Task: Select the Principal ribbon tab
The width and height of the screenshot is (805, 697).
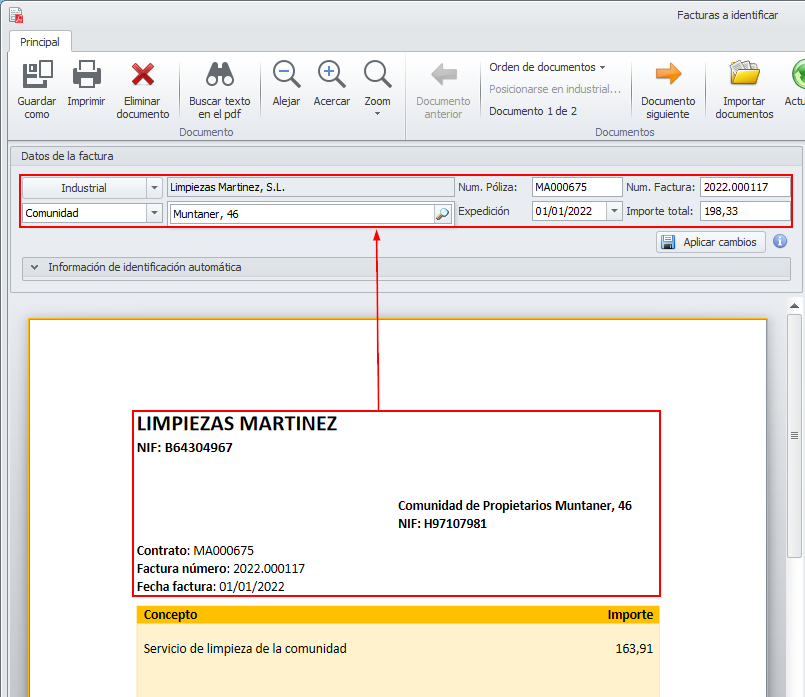Action: click(x=40, y=42)
